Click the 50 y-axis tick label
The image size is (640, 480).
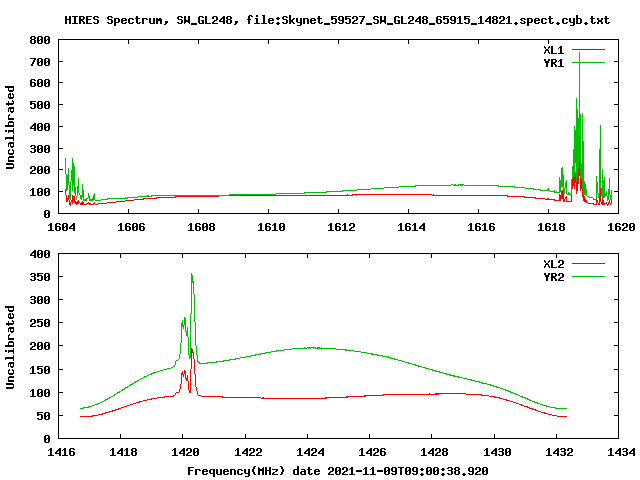(x=44, y=416)
